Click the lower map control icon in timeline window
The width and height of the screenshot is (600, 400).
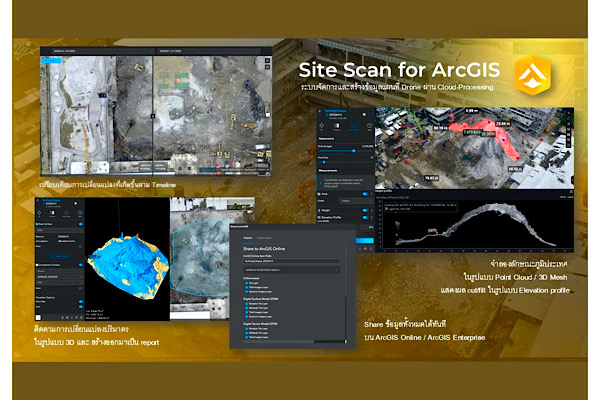267,67
